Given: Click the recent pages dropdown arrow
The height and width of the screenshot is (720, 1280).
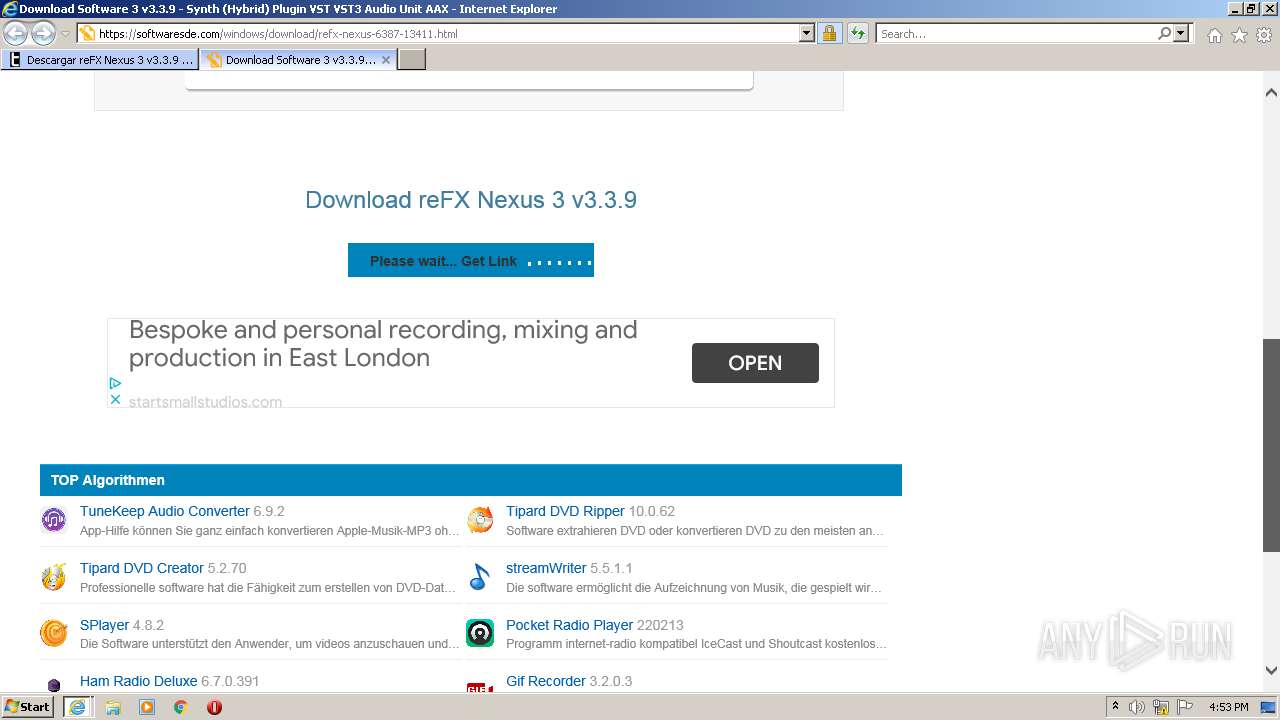Looking at the screenshot, I should point(65,33).
